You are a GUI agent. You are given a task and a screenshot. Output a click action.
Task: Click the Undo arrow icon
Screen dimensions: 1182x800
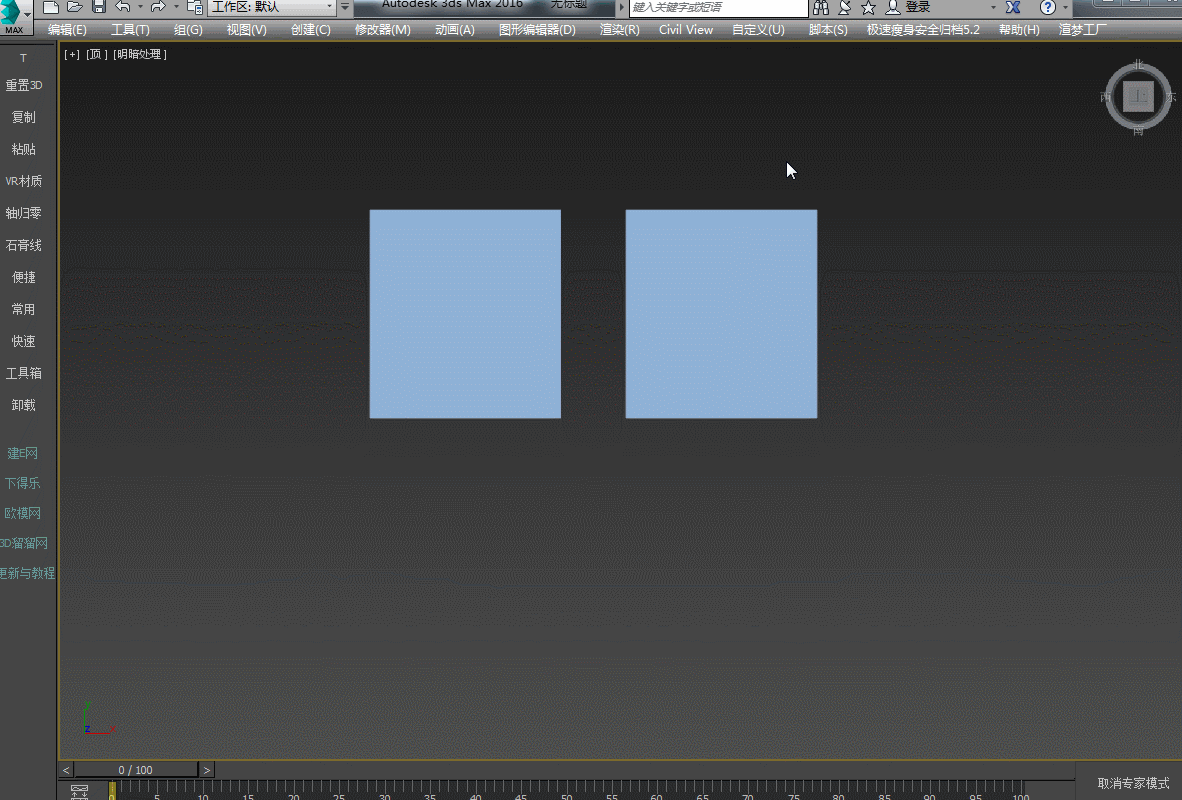122,7
